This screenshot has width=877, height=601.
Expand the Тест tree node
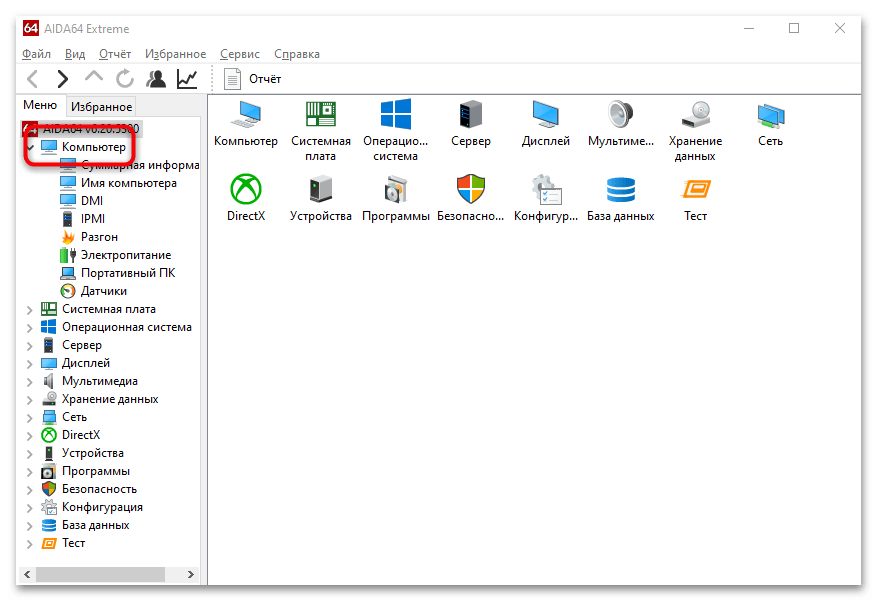tap(30, 544)
